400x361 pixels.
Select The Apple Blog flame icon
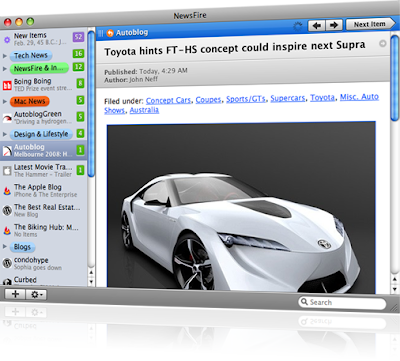pos(7,191)
